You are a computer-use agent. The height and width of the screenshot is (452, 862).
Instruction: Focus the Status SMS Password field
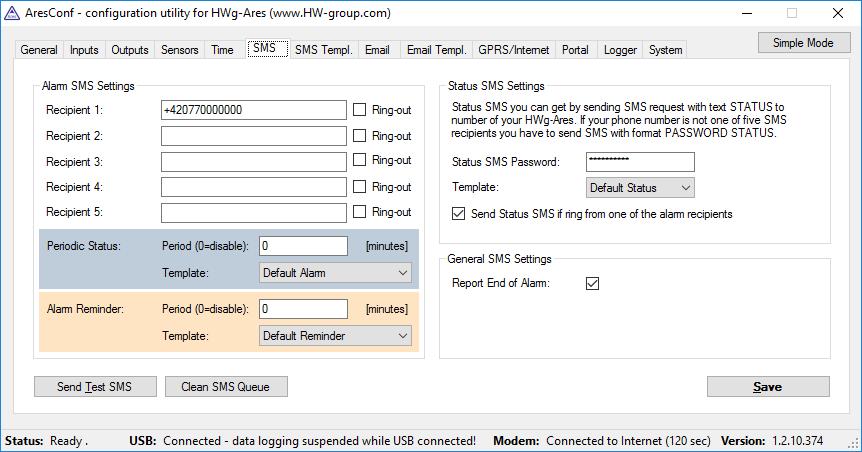pyautogui.click(x=640, y=162)
